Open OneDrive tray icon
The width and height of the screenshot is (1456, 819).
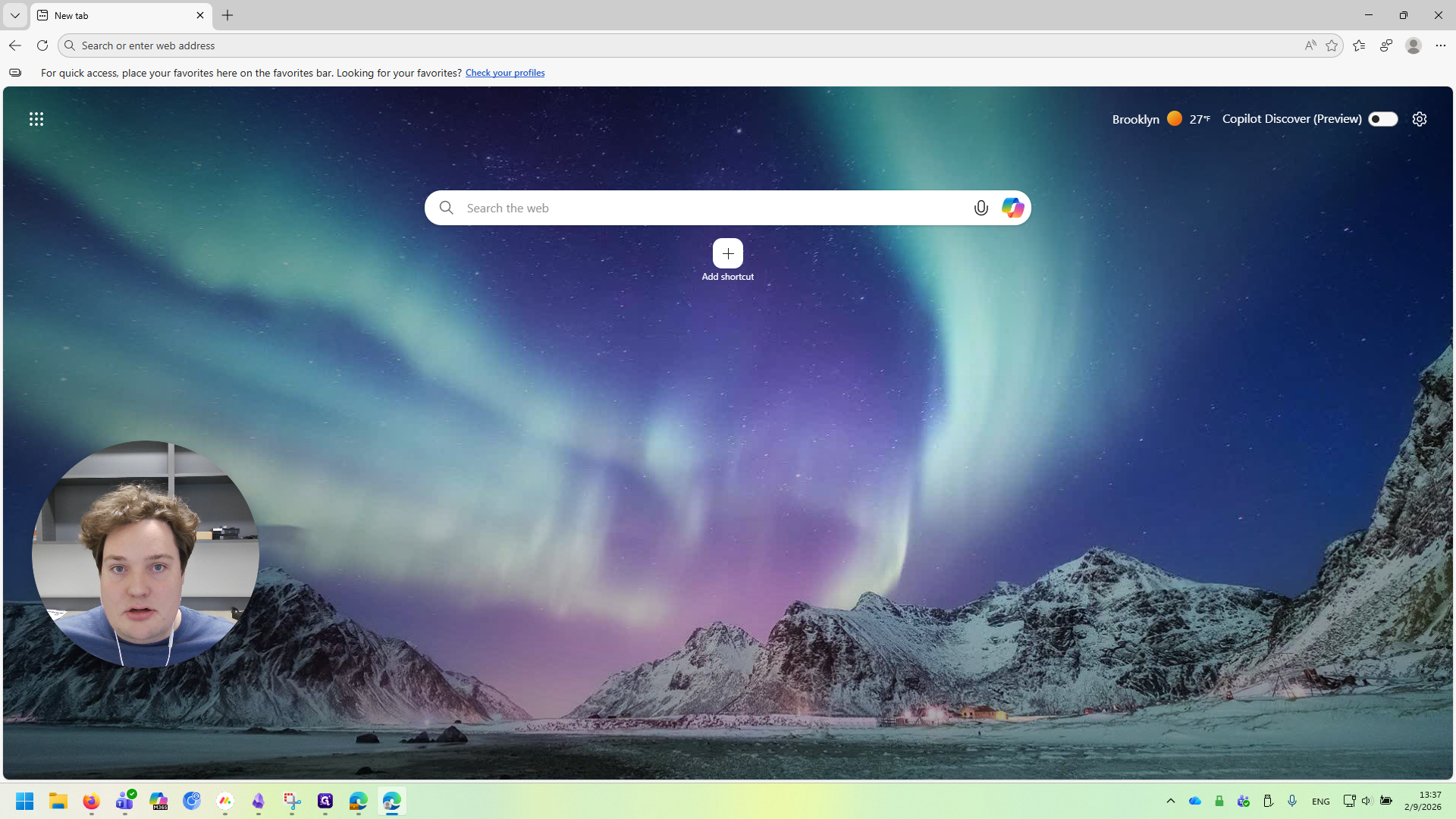(x=1195, y=801)
